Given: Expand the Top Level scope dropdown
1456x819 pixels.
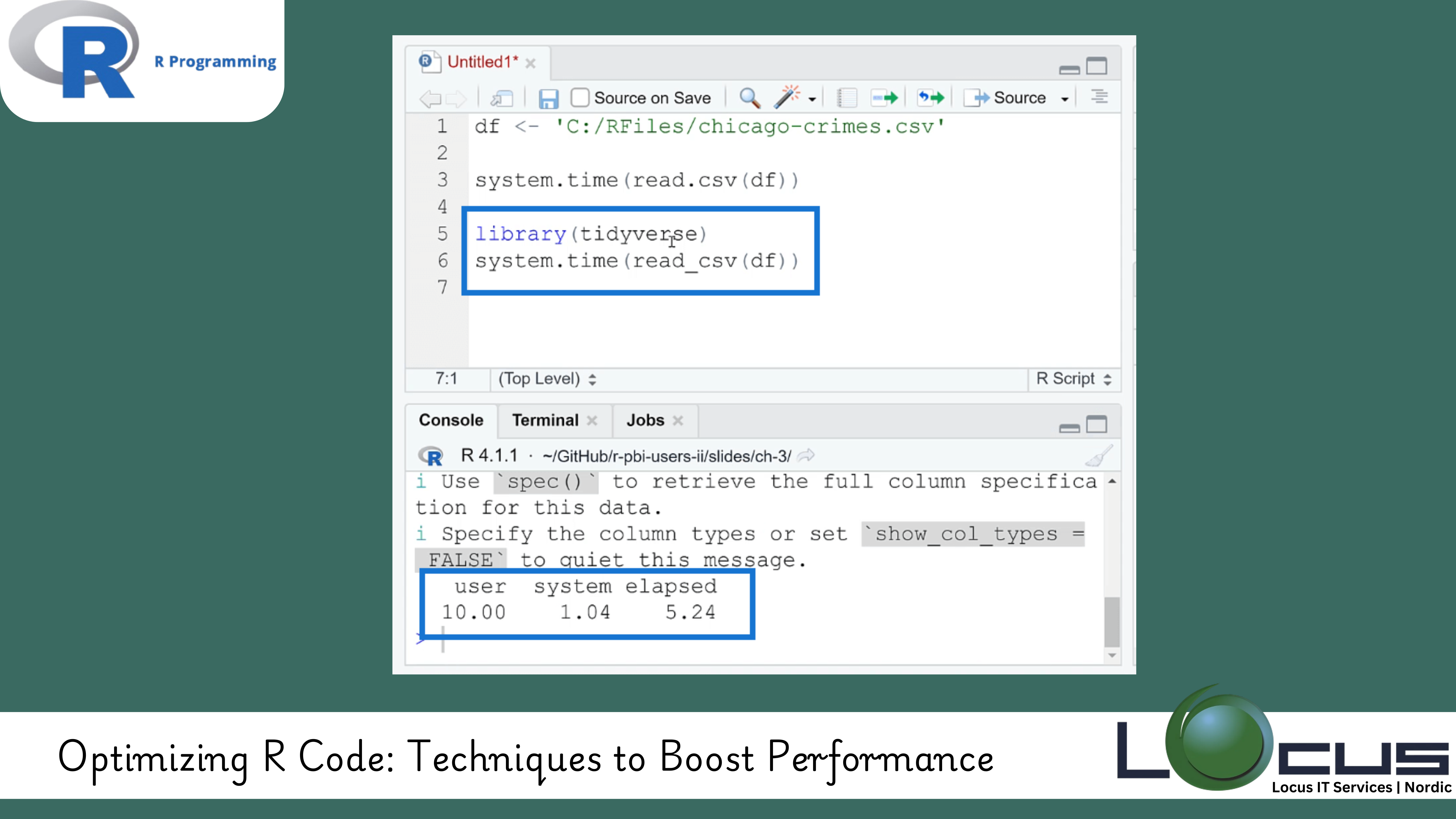Looking at the screenshot, I should (x=547, y=378).
